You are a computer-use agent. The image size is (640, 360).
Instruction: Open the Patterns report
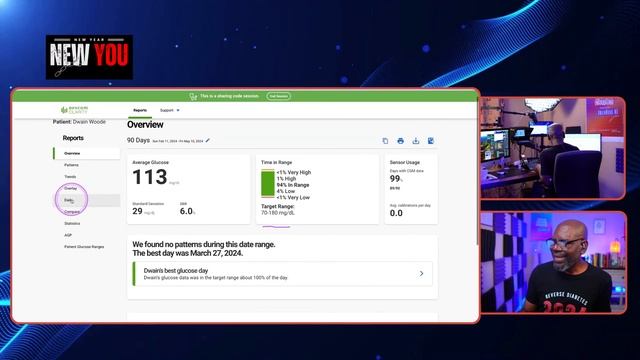pos(71,165)
